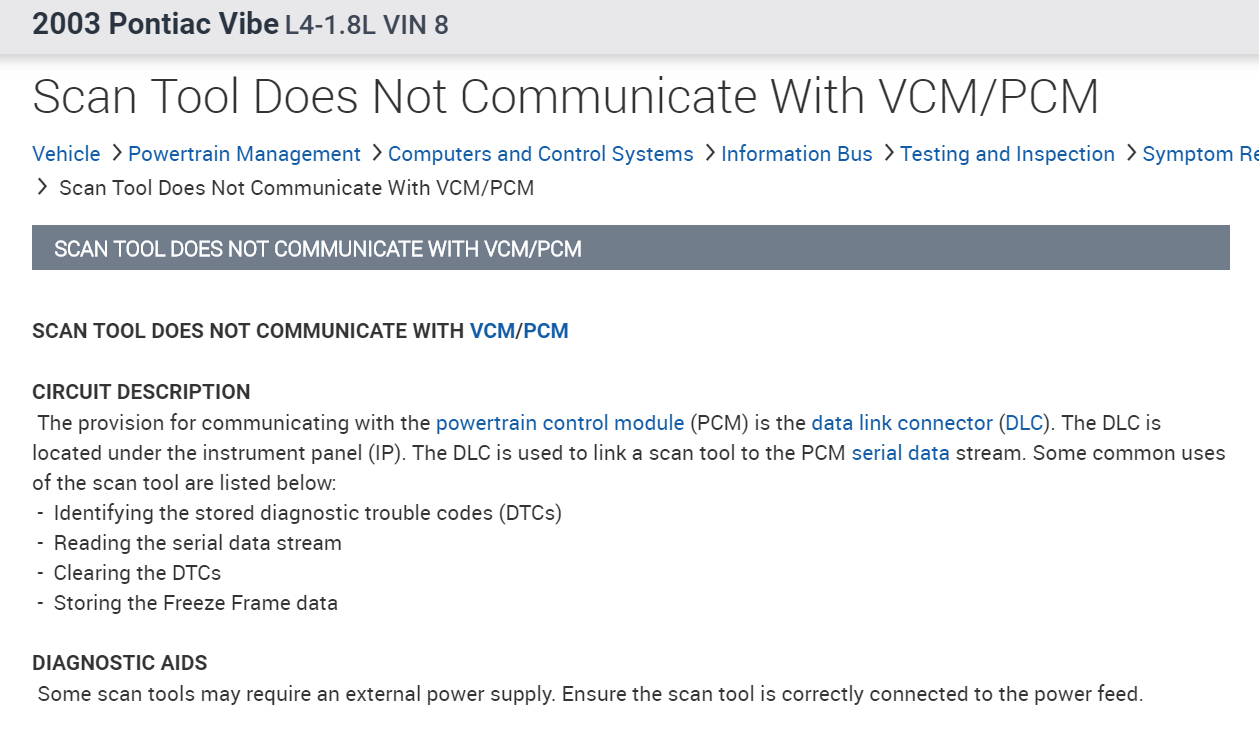Click the 2003 Pontiac Vibe vehicle title

pyautogui.click(x=155, y=25)
